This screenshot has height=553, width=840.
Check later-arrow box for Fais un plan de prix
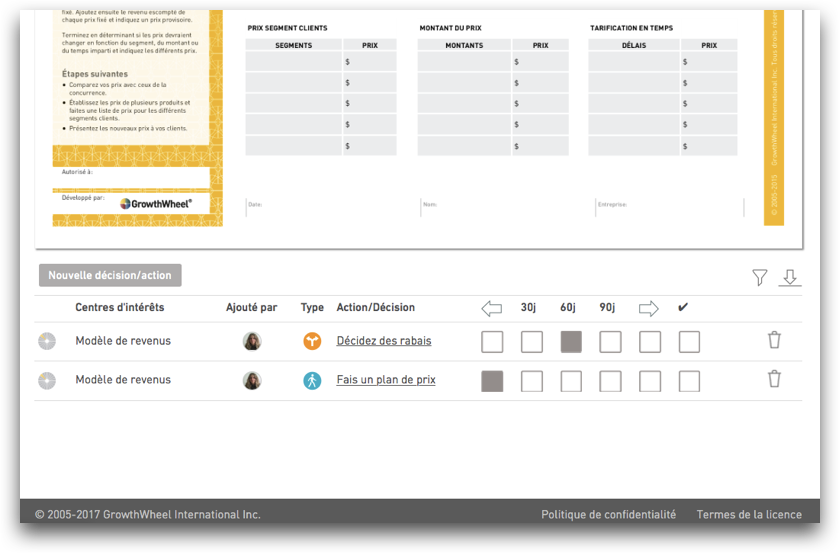click(650, 382)
